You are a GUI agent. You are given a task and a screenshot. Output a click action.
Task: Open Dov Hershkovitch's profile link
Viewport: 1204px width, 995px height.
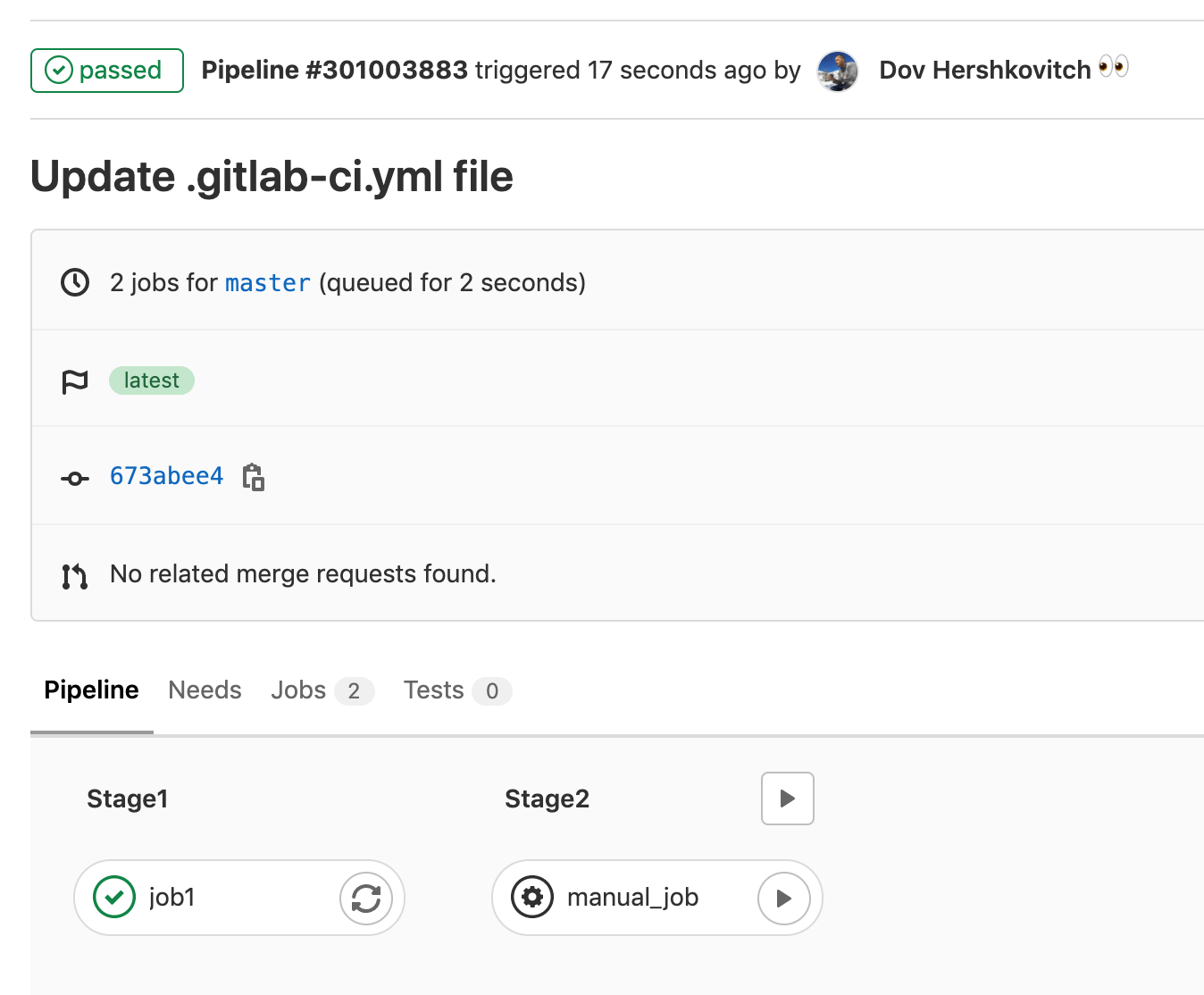(984, 71)
